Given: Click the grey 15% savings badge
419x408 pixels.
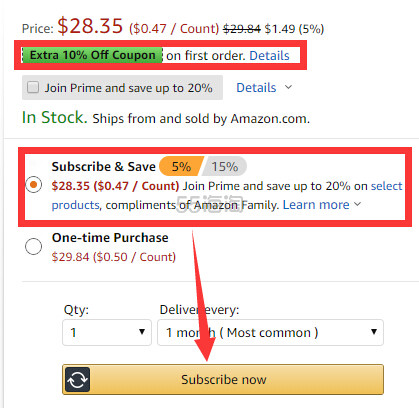Looking at the screenshot, I should [225, 166].
